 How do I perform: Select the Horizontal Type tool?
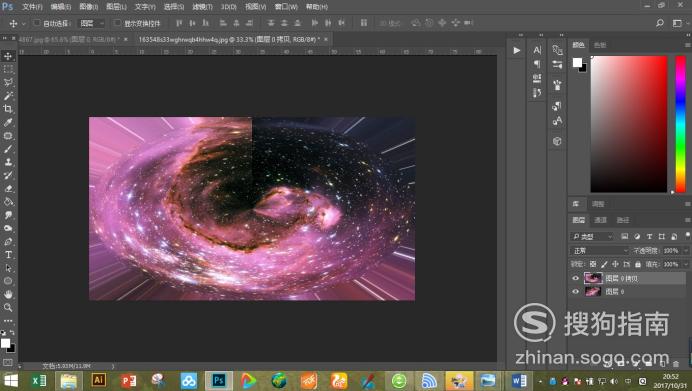point(8,255)
